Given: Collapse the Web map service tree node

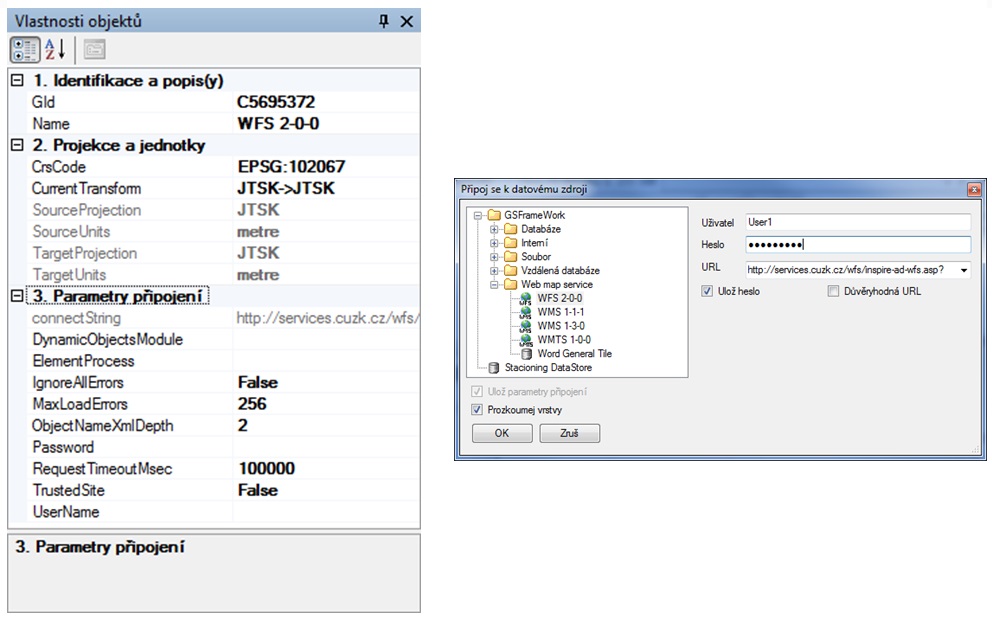Looking at the screenshot, I should click(x=494, y=285).
